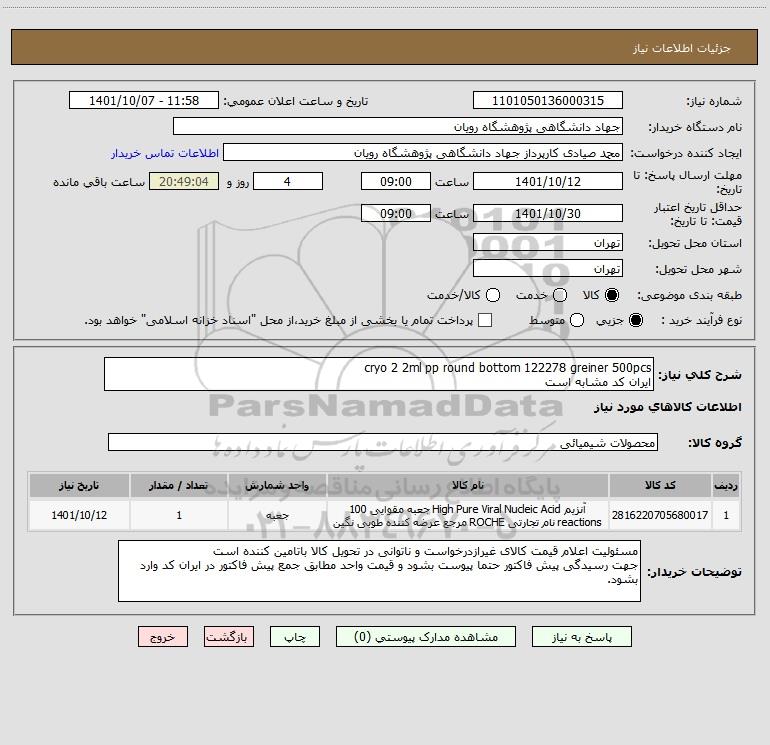Screen dimensions: 770x745
Task: Click the خروج exit button
Action: click(x=163, y=637)
